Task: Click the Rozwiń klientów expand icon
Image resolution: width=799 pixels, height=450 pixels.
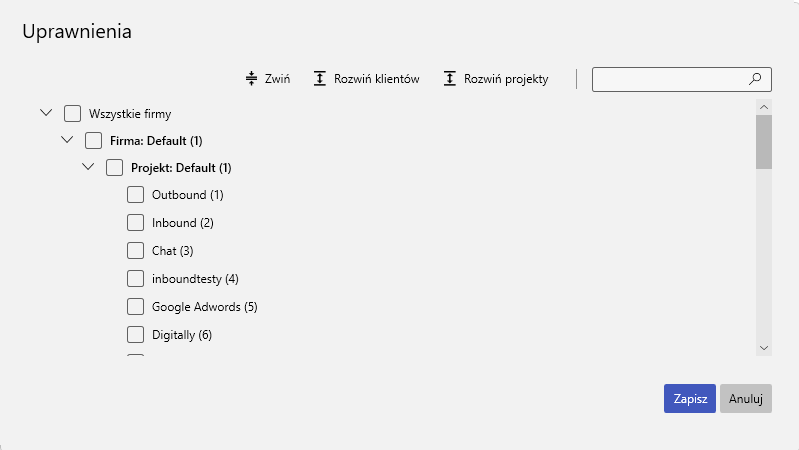Action: [320, 79]
